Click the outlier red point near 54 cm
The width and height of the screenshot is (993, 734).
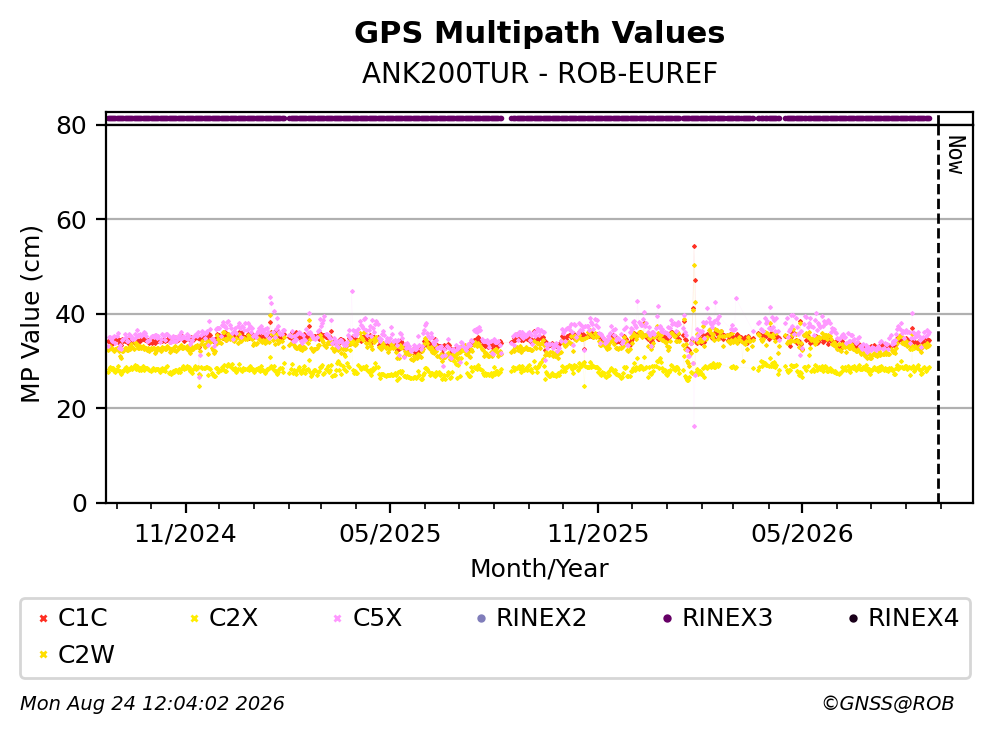(x=694, y=246)
